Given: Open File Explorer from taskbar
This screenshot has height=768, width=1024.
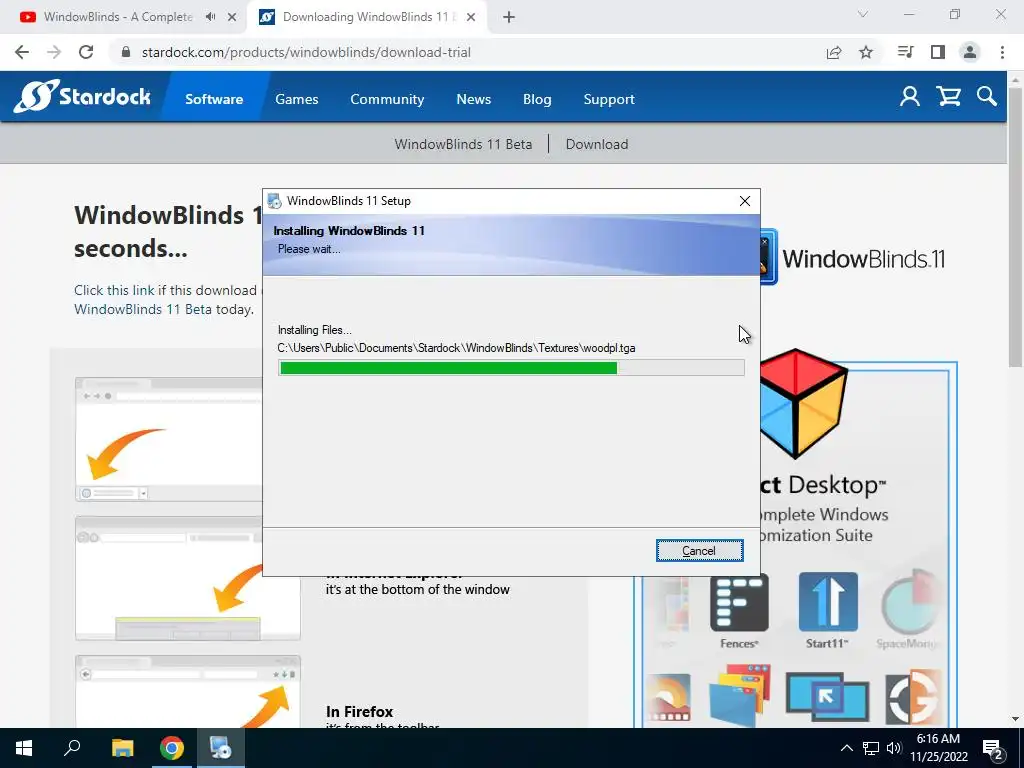Looking at the screenshot, I should pos(122,748).
